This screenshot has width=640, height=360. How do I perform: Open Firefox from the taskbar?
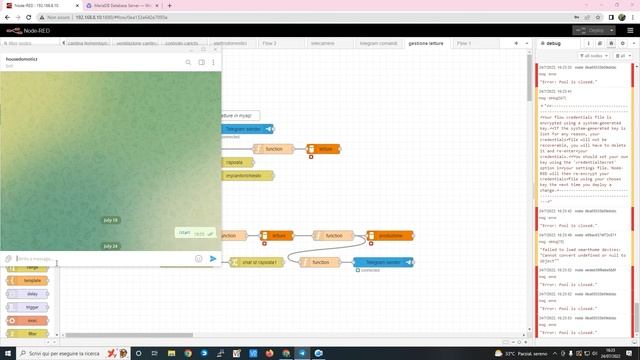tap(269, 353)
